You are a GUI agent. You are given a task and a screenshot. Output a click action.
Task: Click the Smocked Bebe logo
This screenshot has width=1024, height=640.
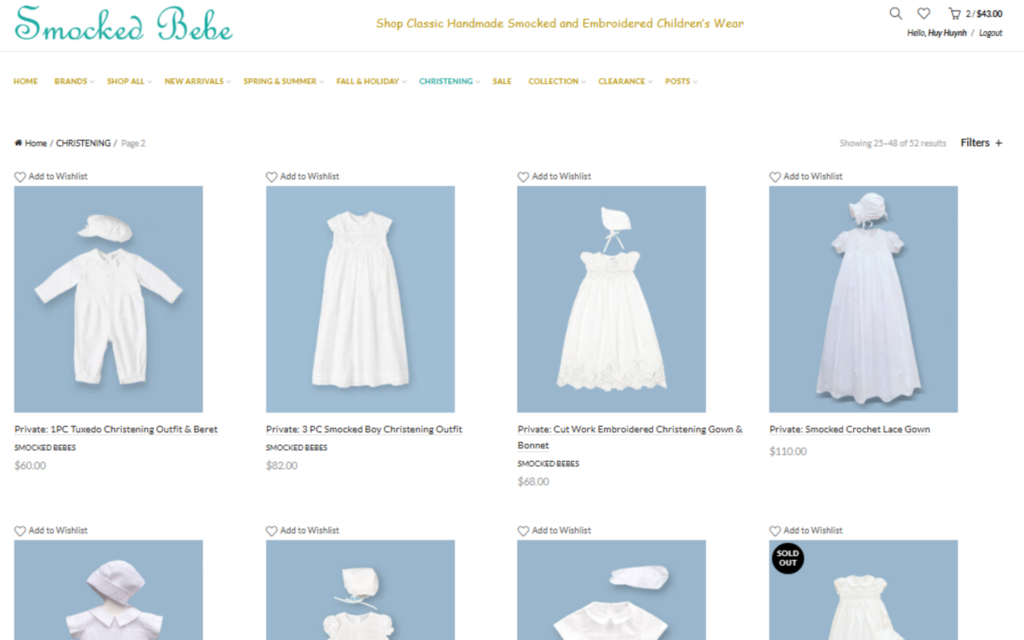[x=123, y=24]
